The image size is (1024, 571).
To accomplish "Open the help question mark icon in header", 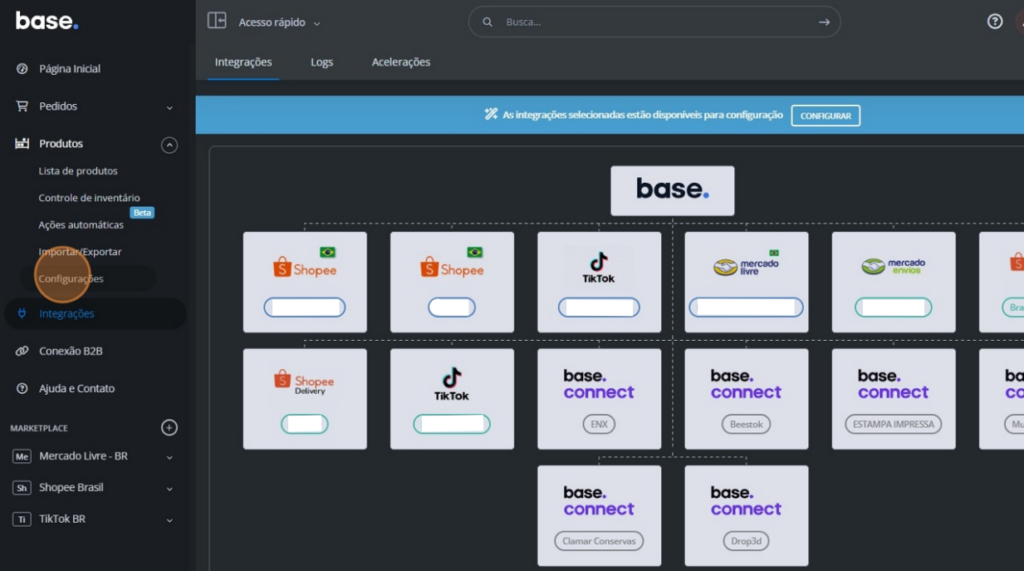I will [995, 22].
